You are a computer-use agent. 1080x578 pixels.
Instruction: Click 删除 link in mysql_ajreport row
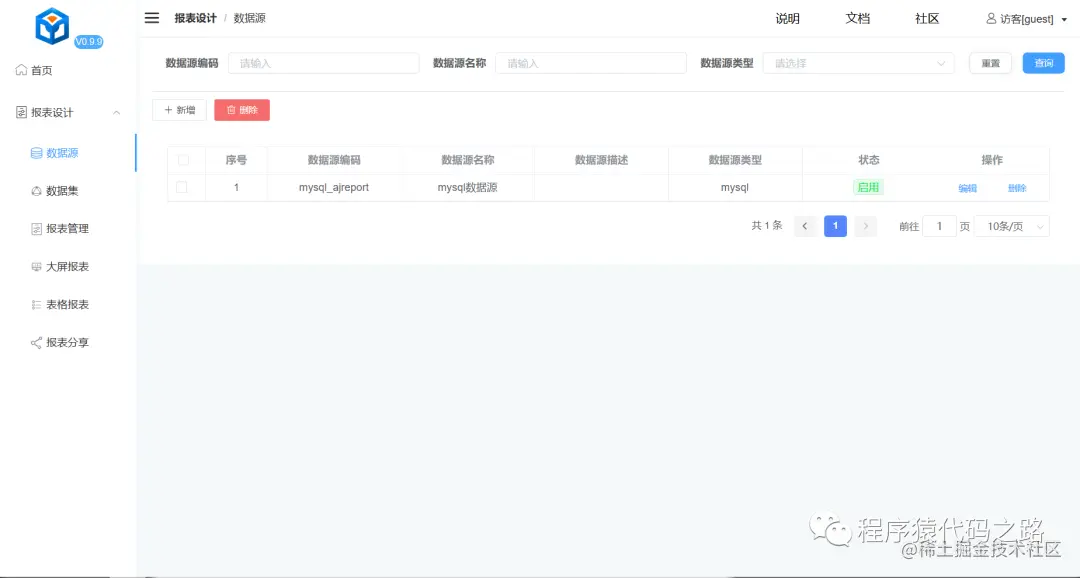click(x=1017, y=188)
